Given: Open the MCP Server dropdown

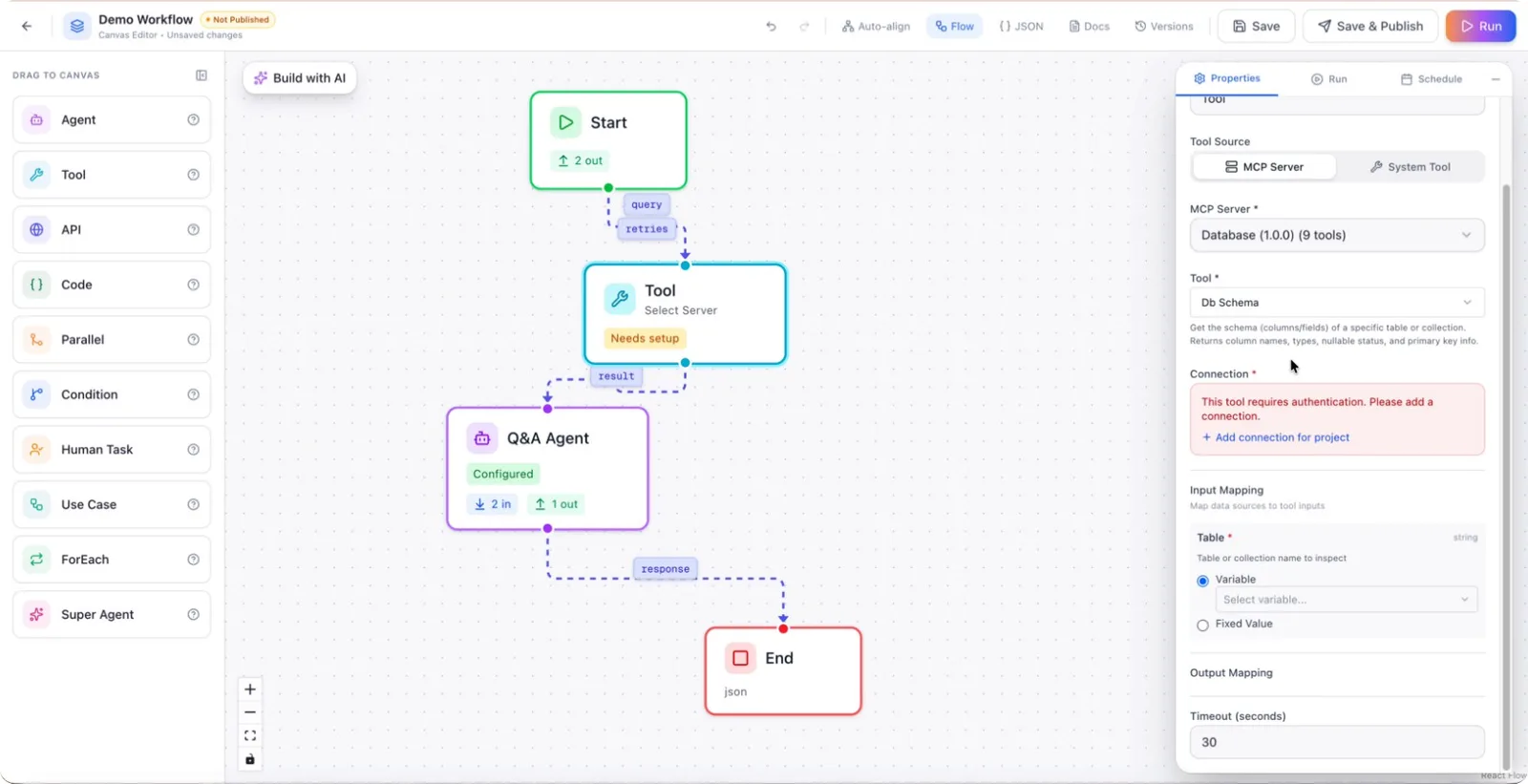Looking at the screenshot, I should [x=1337, y=236].
